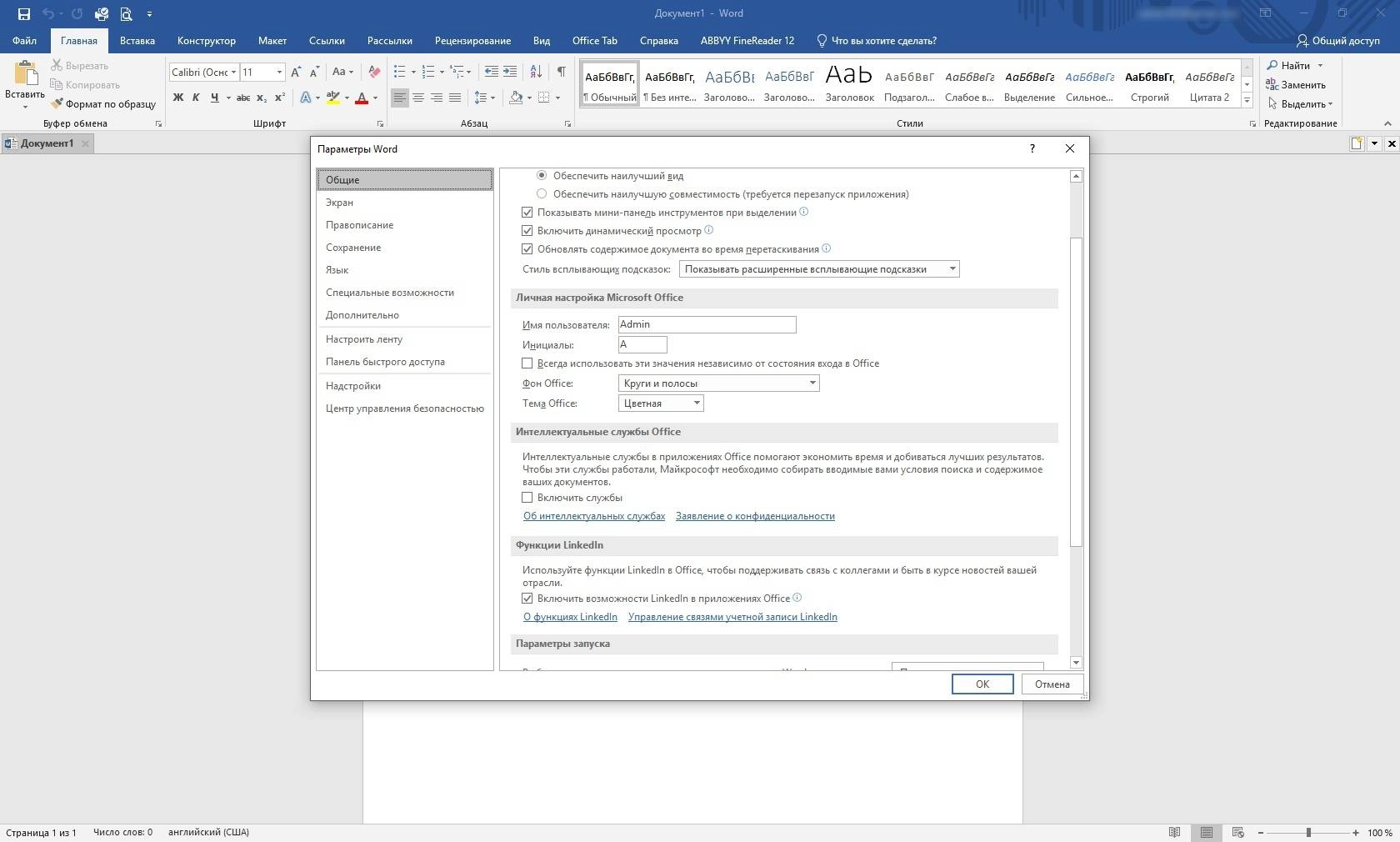Click the Find (Найти) magnifier icon

(1272, 65)
